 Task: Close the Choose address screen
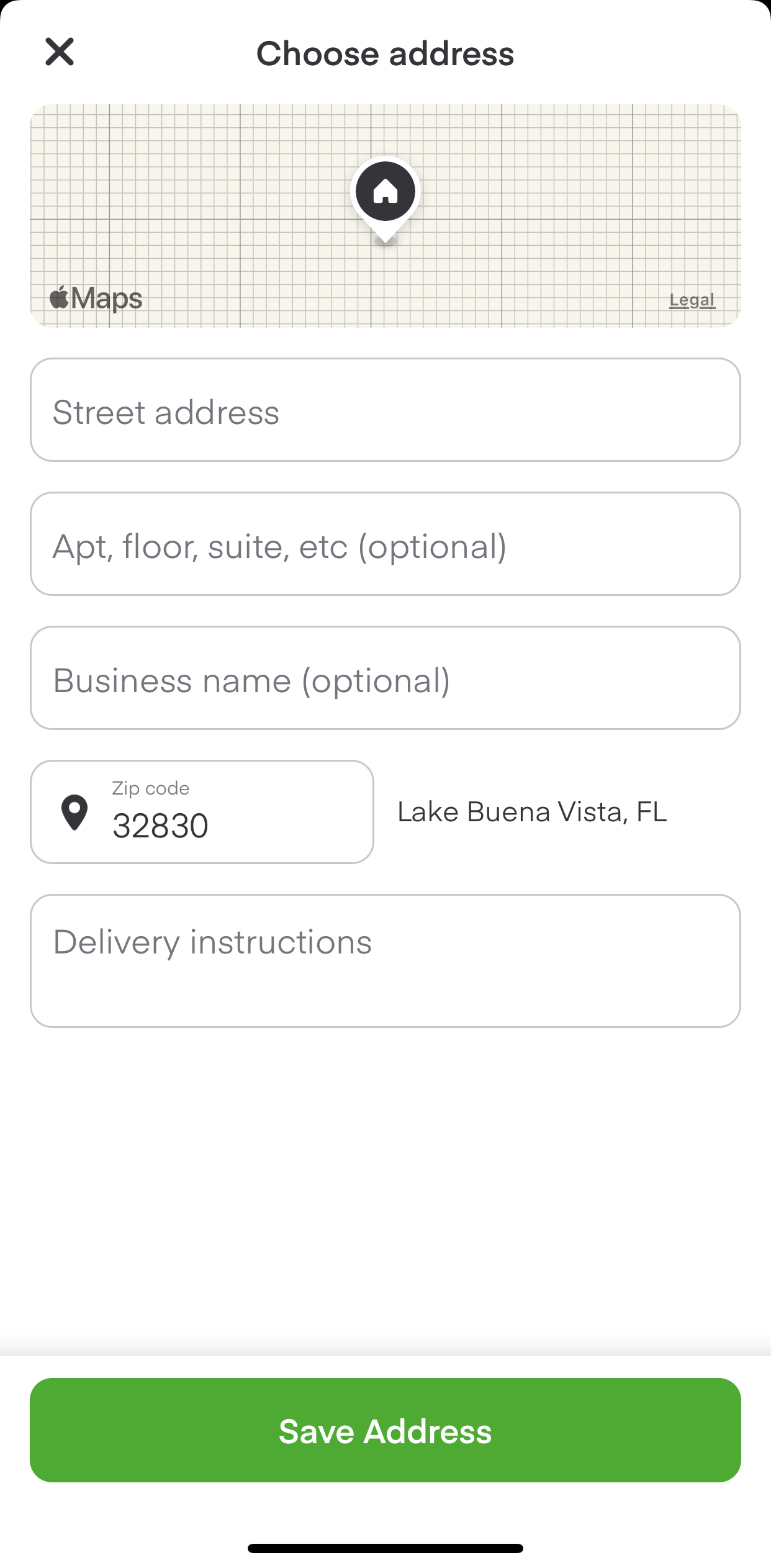60,52
